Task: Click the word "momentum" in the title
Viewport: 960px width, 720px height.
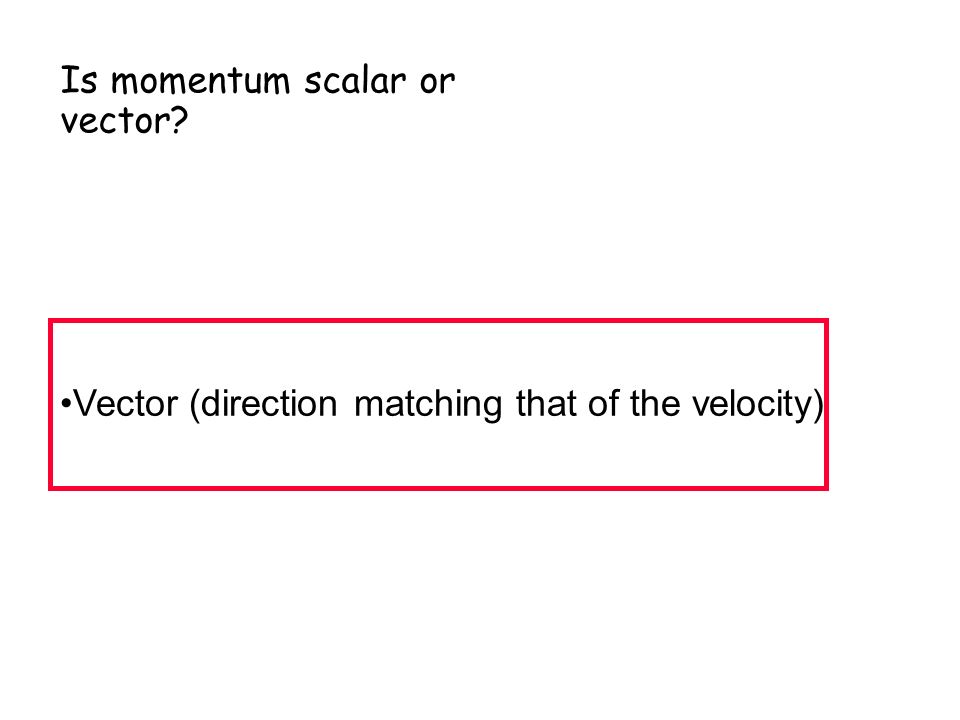Action: point(200,81)
